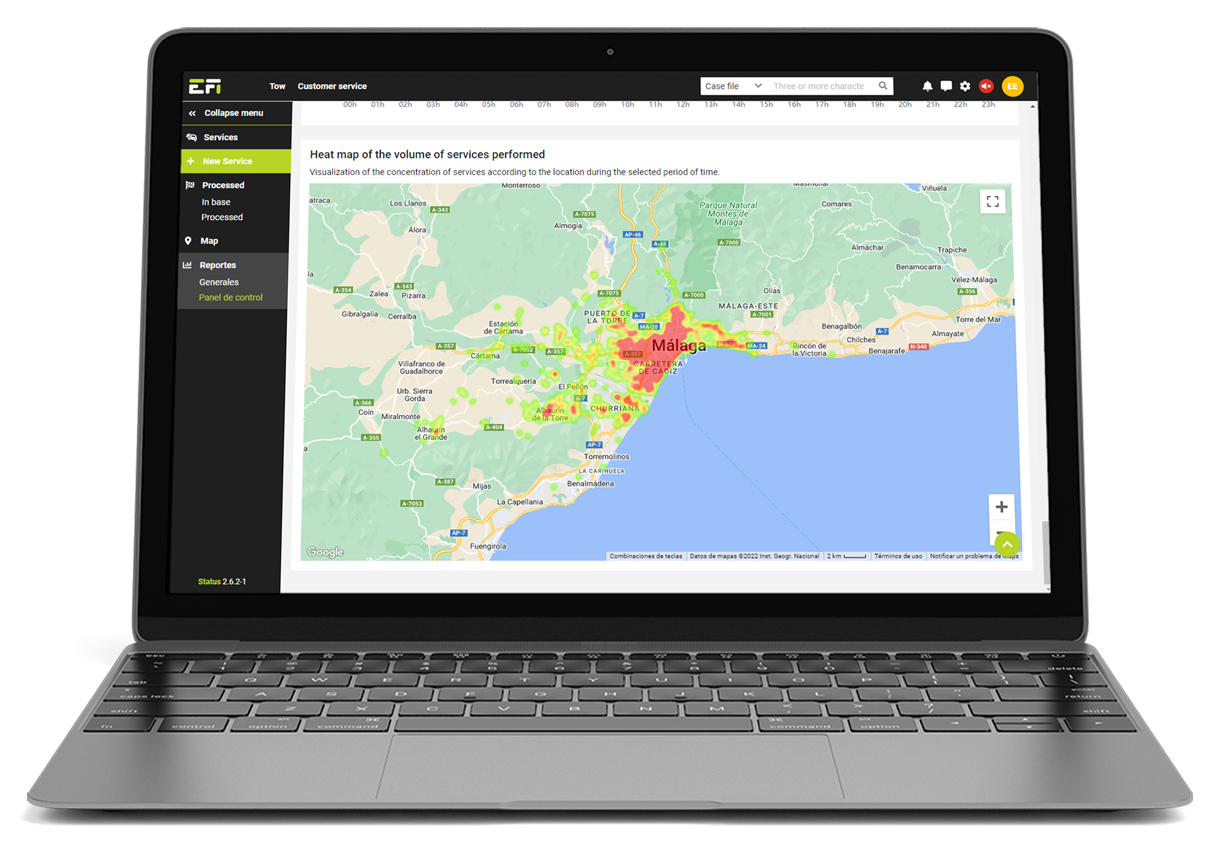
Task: Open the EE user avatar menu
Action: (x=1012, y=87)
